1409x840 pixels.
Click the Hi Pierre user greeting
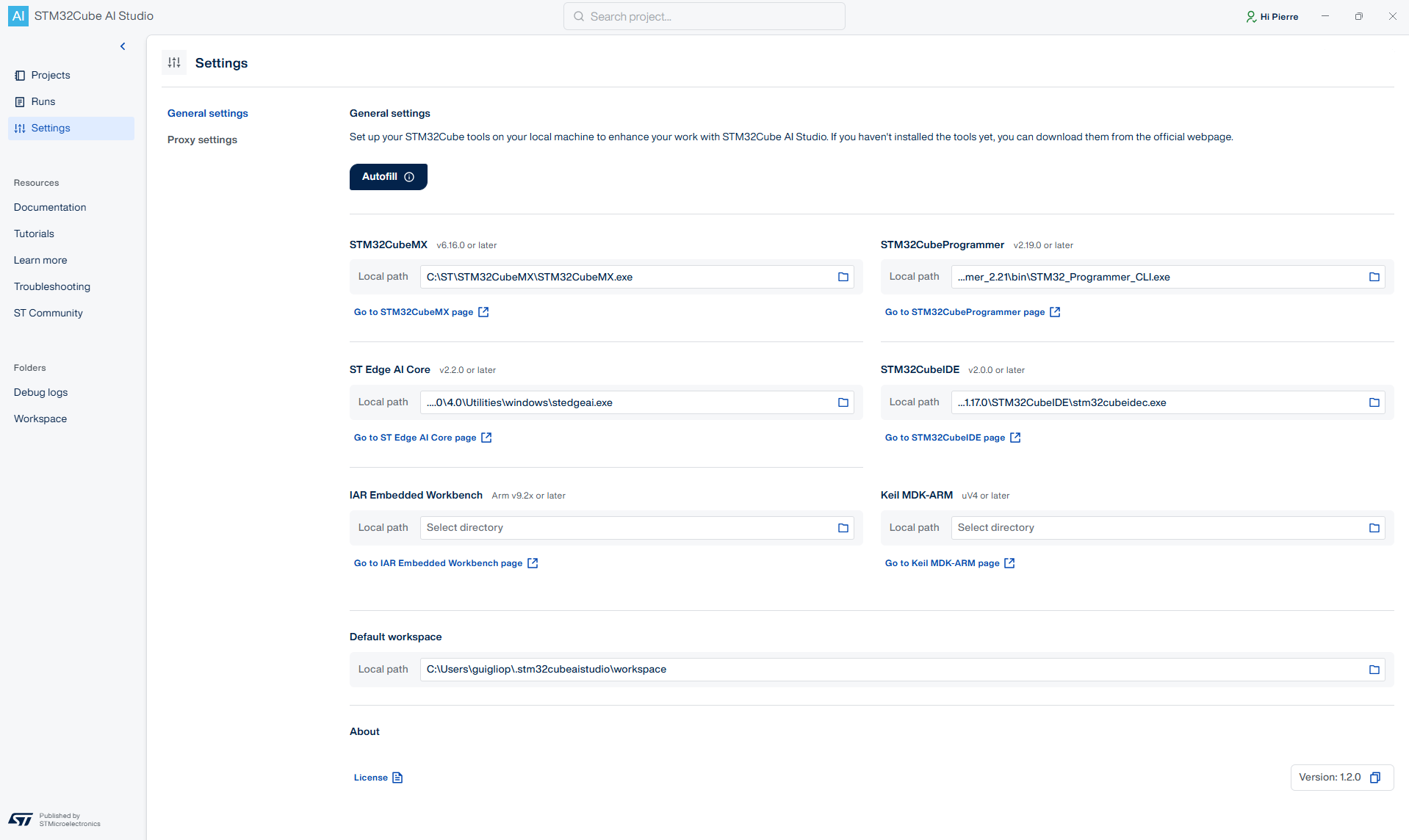(1279, 17)
